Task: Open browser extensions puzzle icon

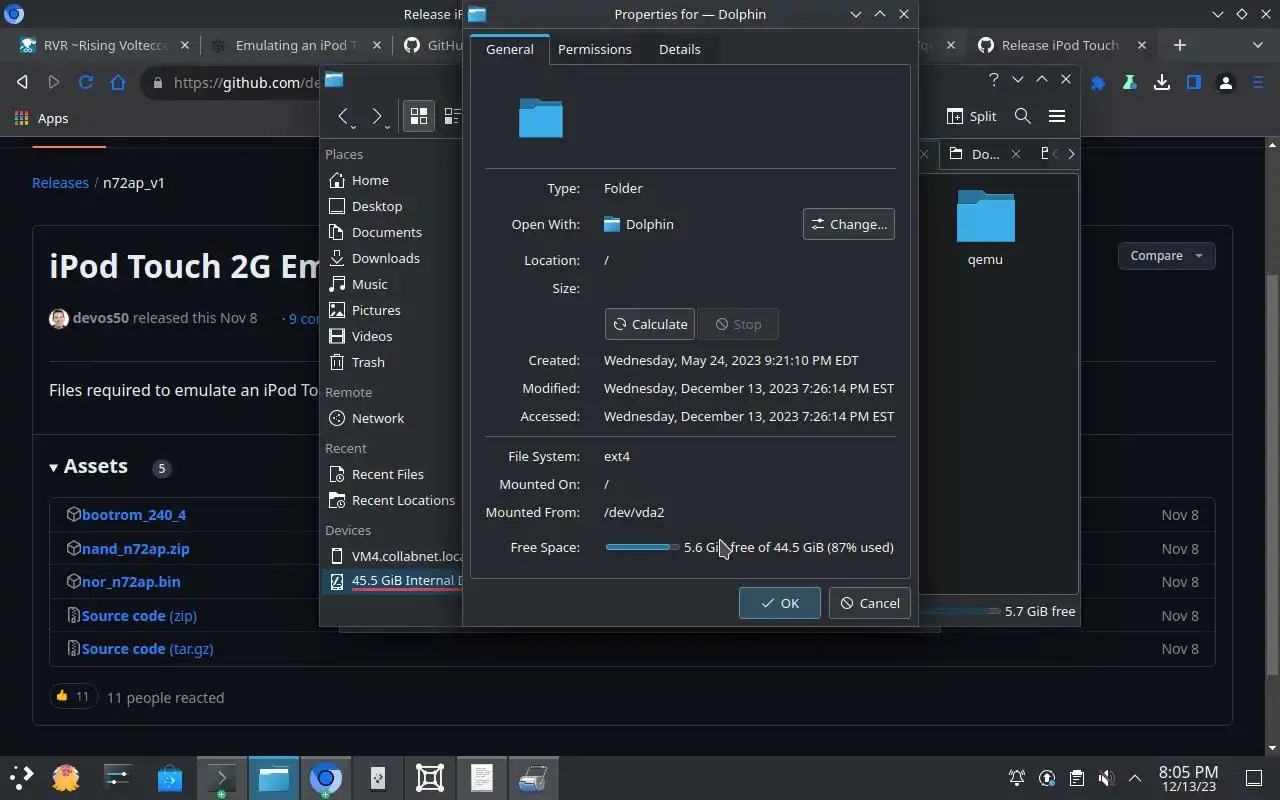Action: [x=1097, y=83]
